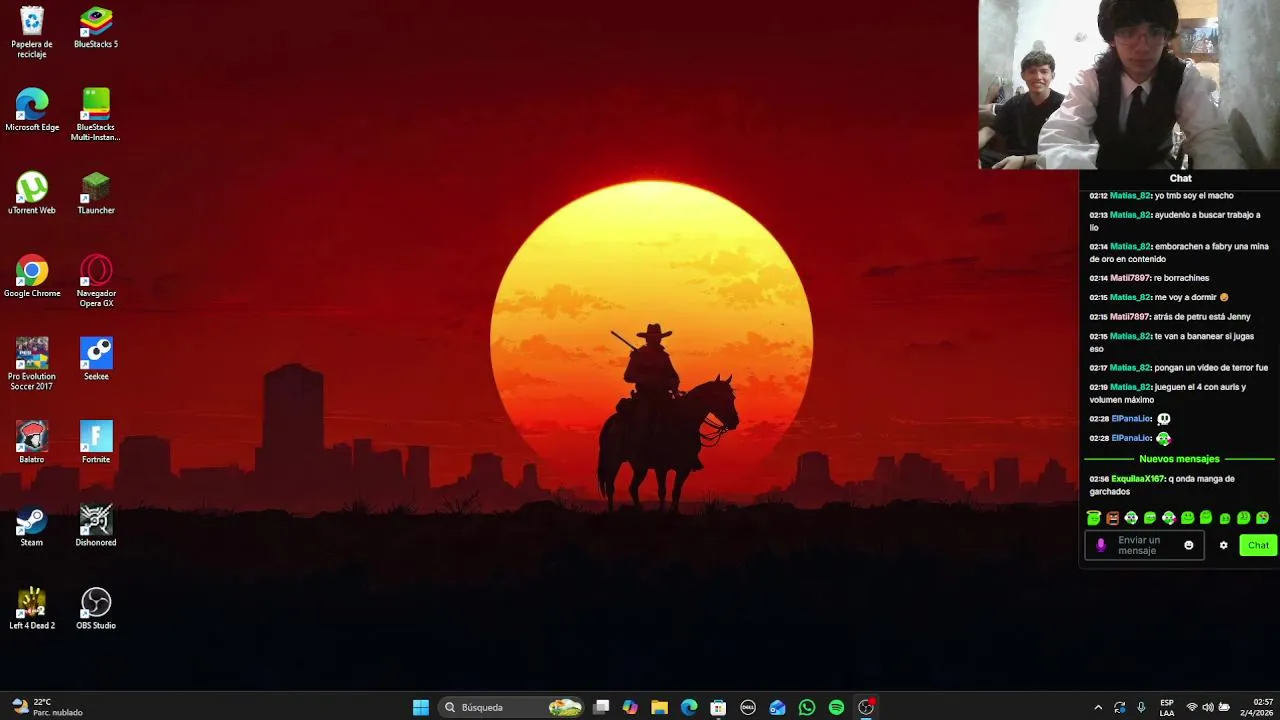Select the Fortnite desktop icon
Viewport: 1280px width, 720px height.
[x=96, y=442]
